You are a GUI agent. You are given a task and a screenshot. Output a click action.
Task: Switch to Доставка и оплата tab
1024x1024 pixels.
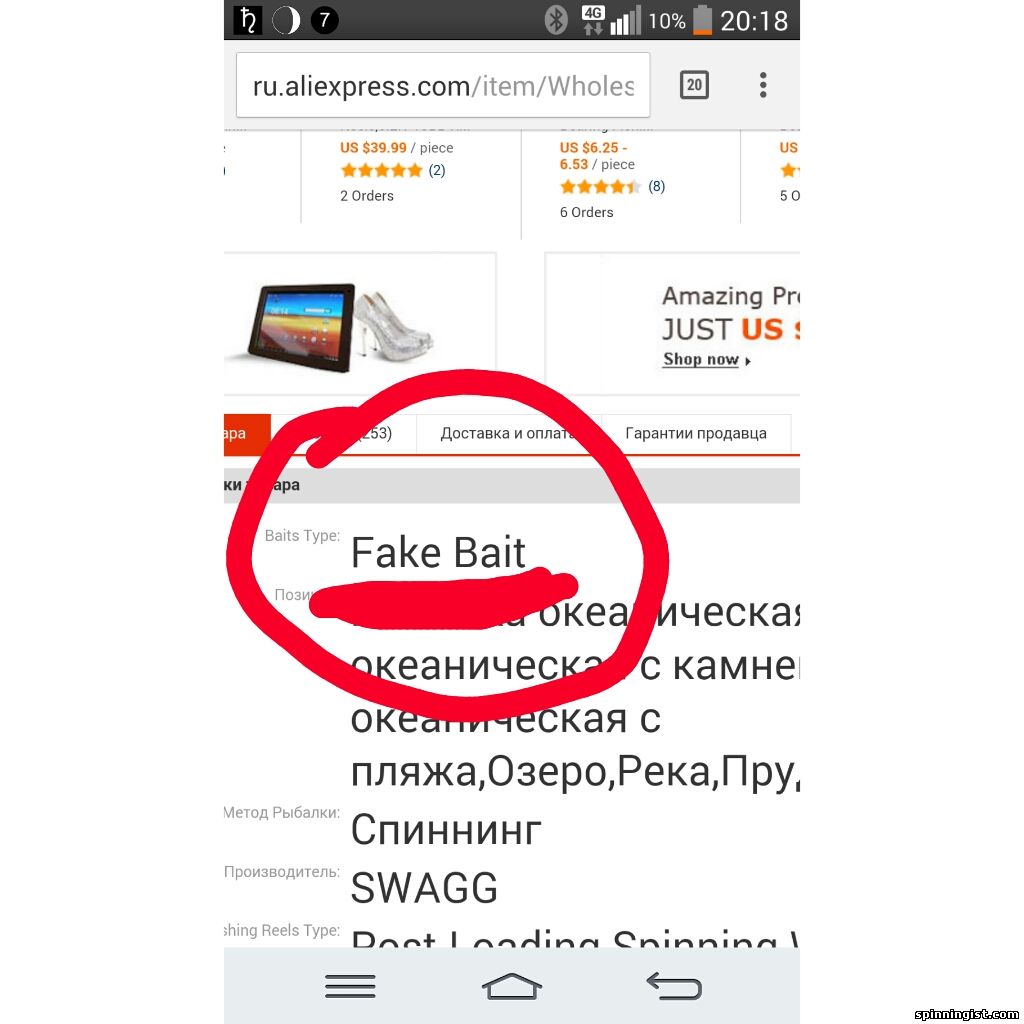tap(508, 434)
